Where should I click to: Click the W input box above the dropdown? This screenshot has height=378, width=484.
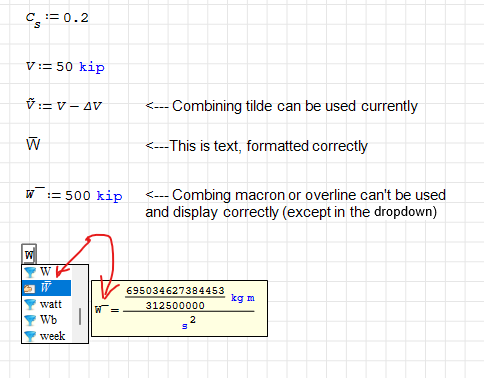(x=29, y=255)
